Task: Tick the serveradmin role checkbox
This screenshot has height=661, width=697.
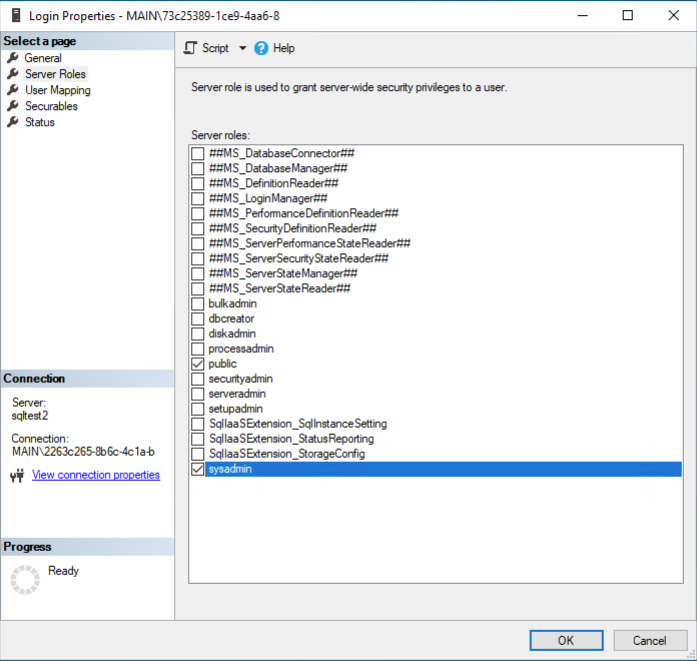Action: tap(197, 394)
